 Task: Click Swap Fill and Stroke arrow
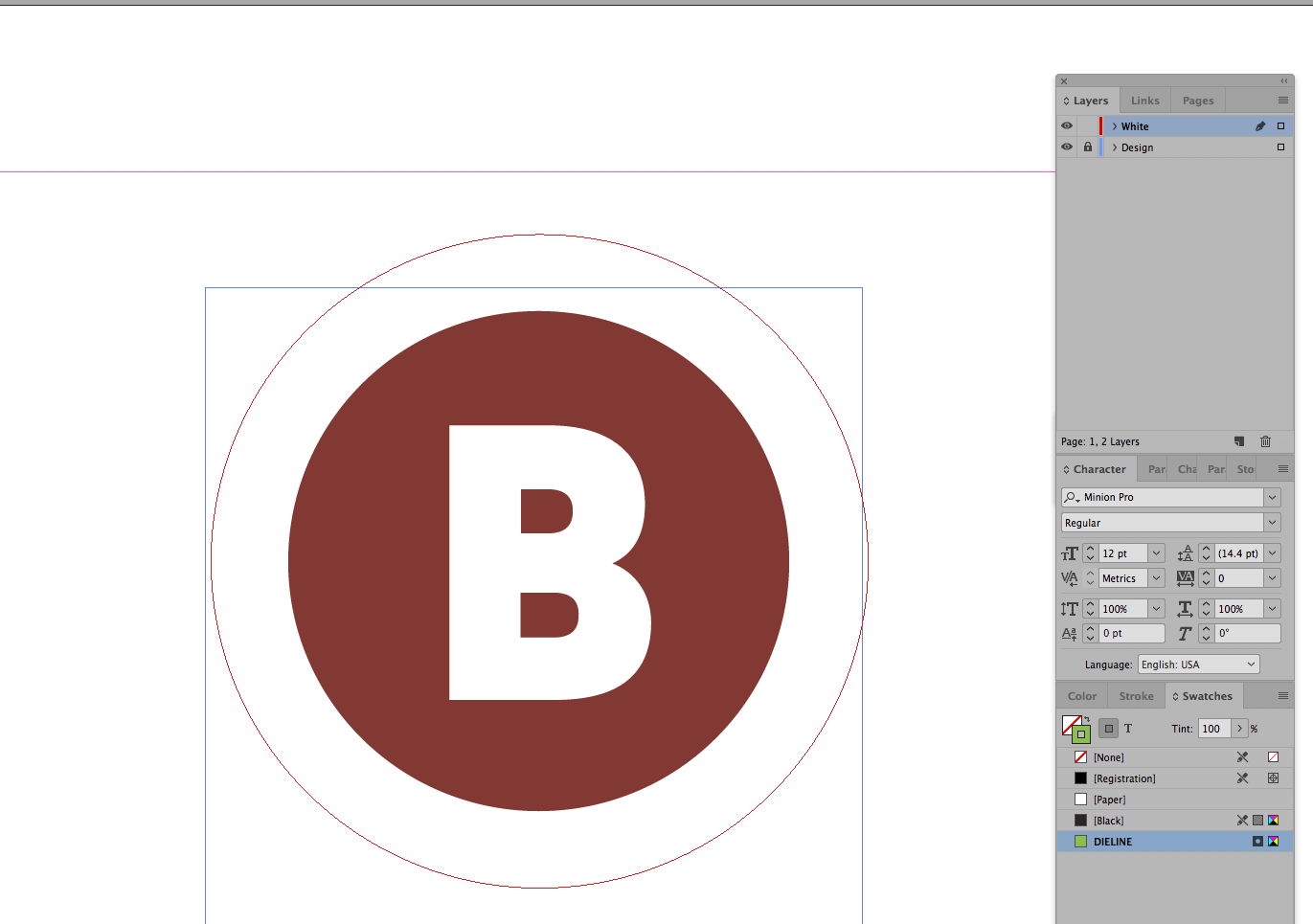[x=1087, y=719]
